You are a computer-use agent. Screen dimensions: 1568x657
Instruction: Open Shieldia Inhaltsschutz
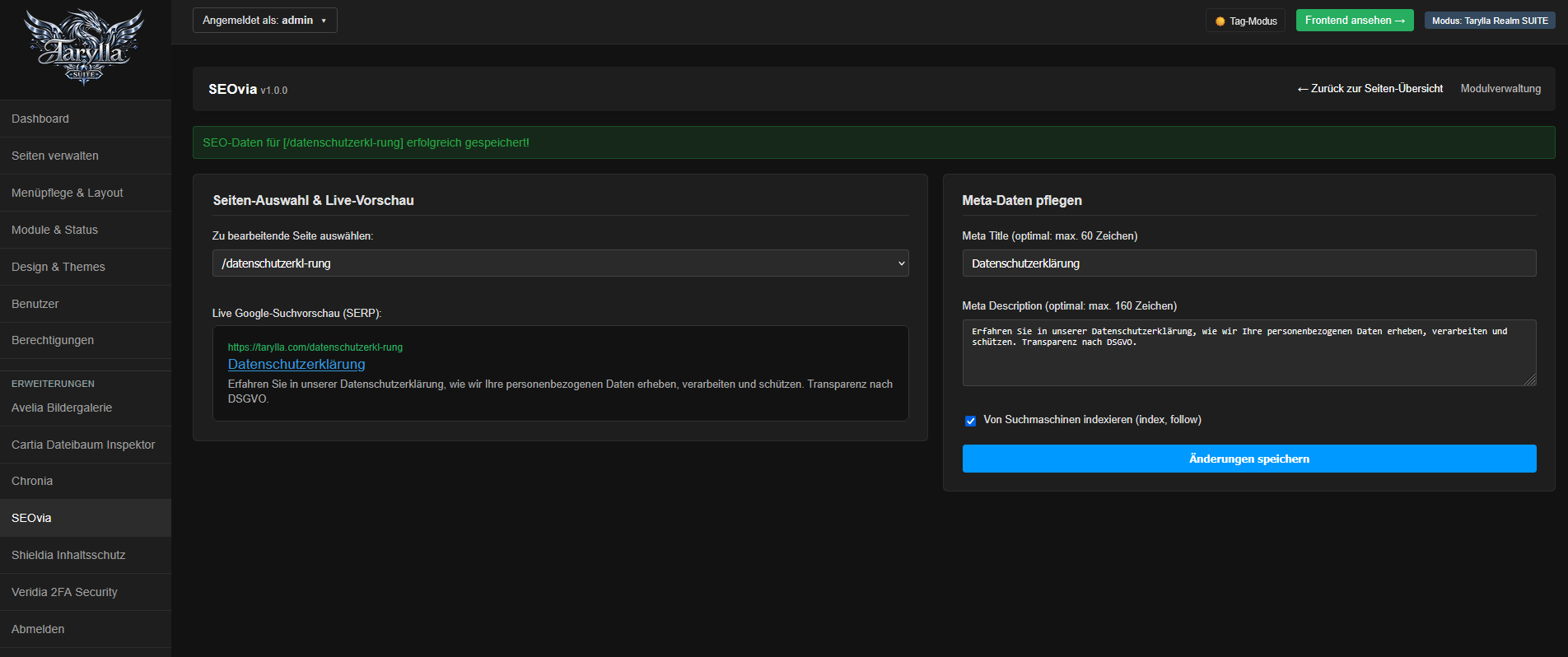86,555
